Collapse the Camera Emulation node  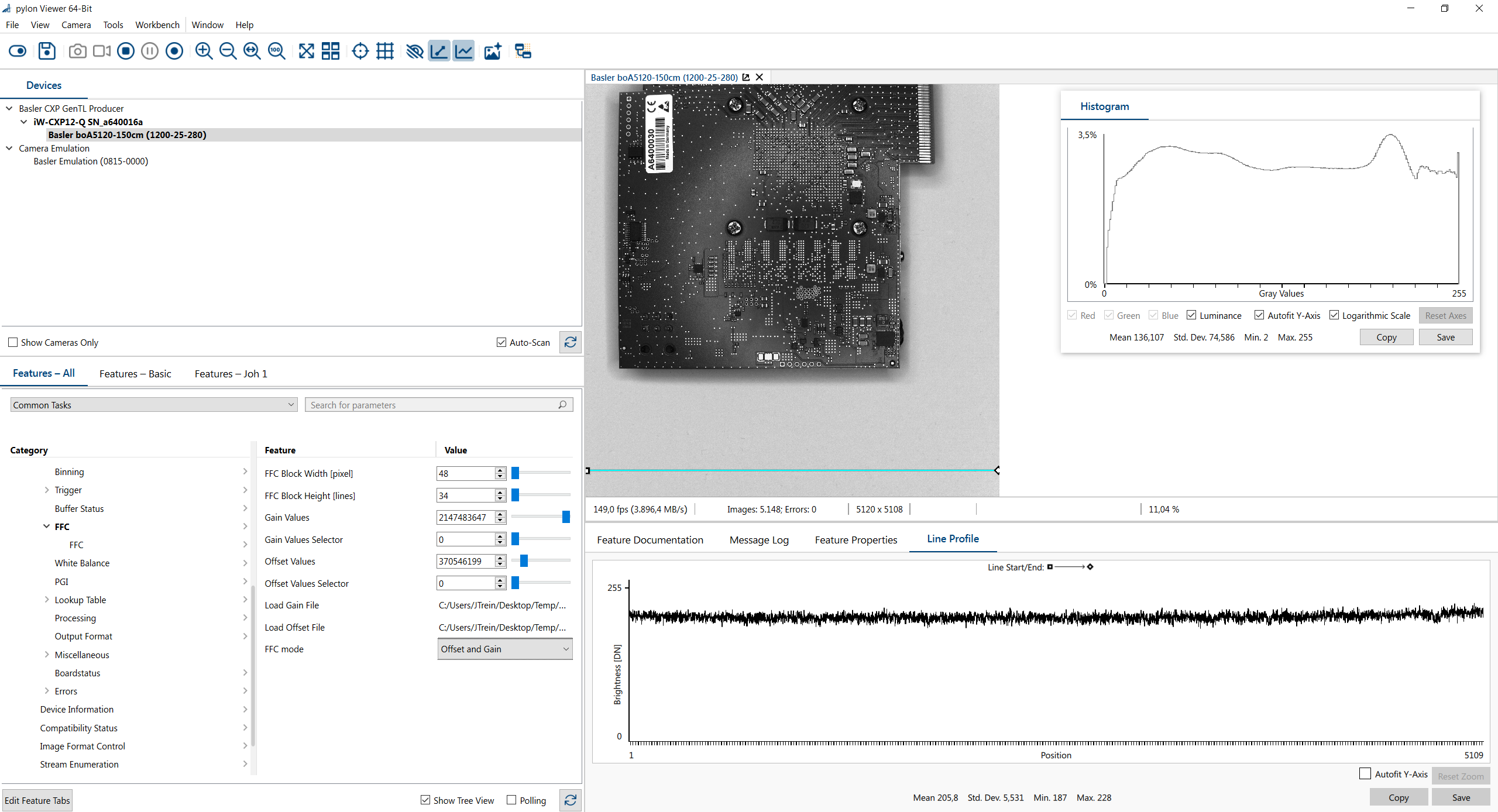[x=9, y=148]
